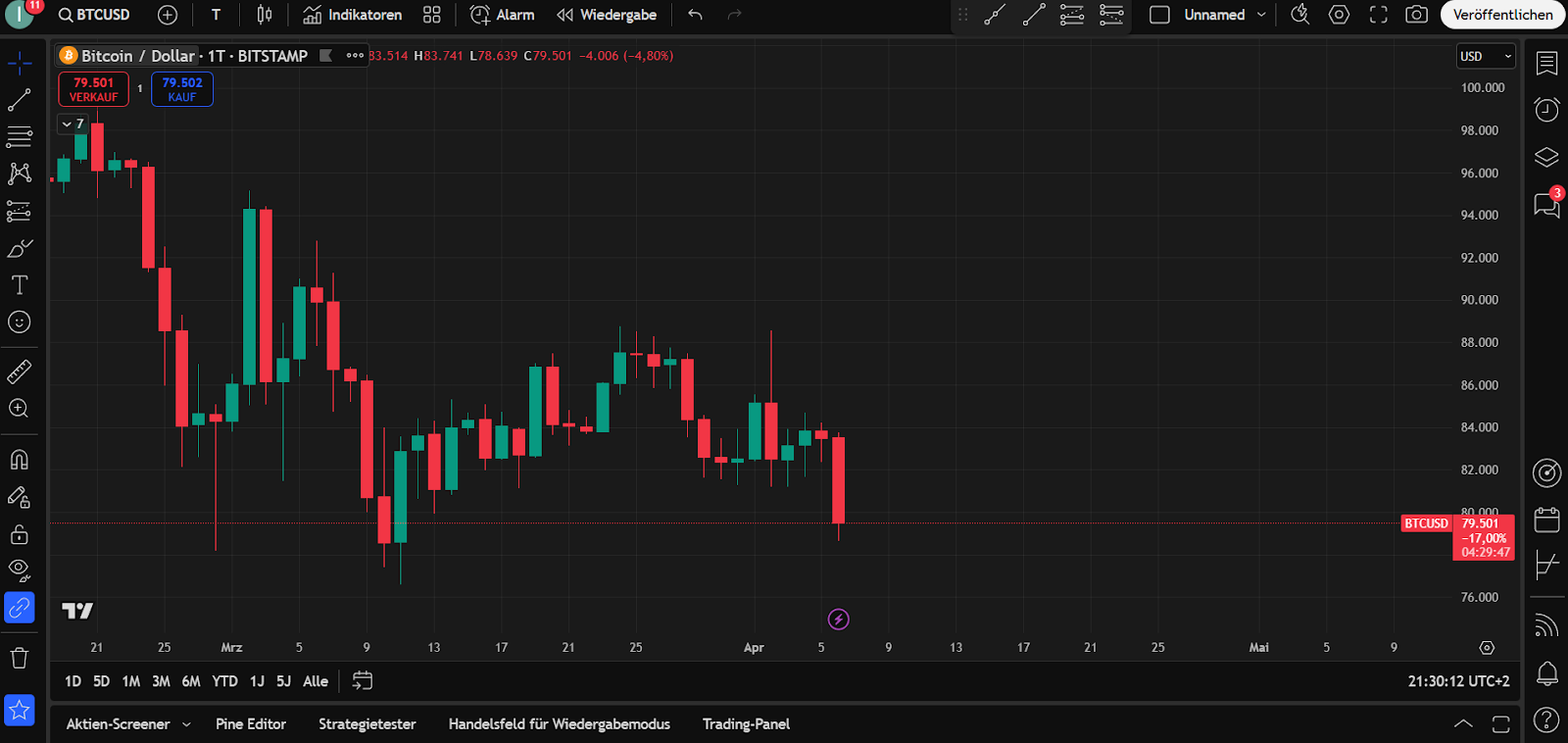The height and width of the screenshot is (743, 1568).
Task: Toggle the magnet mode
Action: [20, 460]
